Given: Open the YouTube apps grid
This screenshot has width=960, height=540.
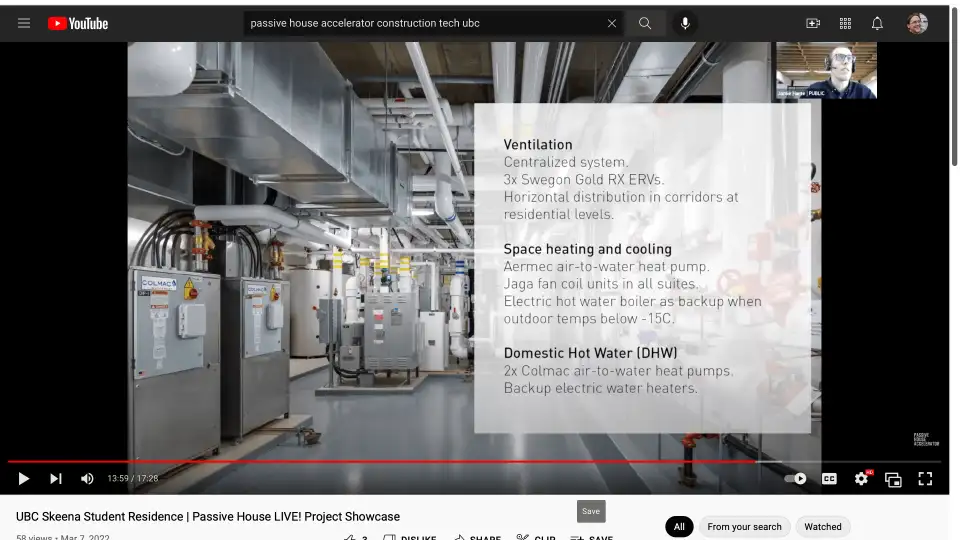Looking at the screenshot, I should (845, 23).
